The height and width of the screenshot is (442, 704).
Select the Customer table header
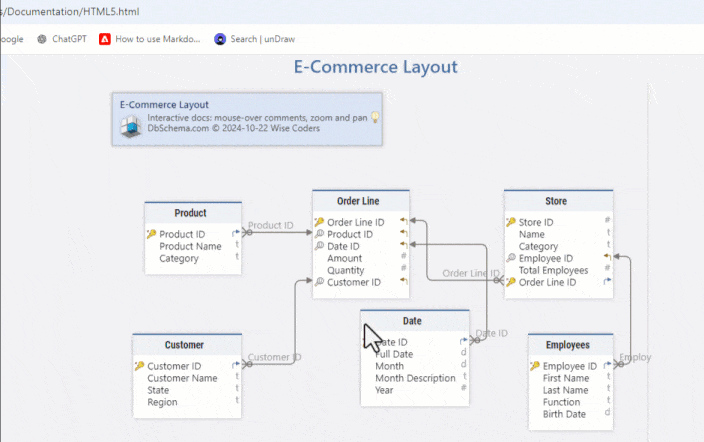[187, 345]
